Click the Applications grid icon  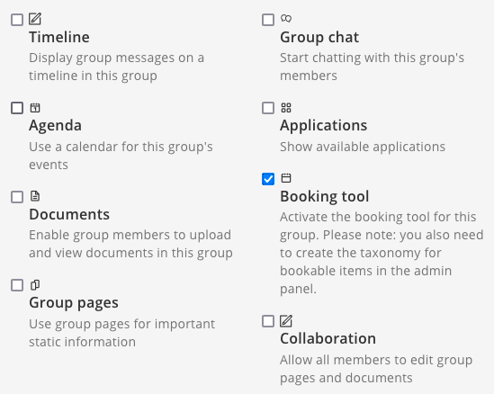pos(286,108)
